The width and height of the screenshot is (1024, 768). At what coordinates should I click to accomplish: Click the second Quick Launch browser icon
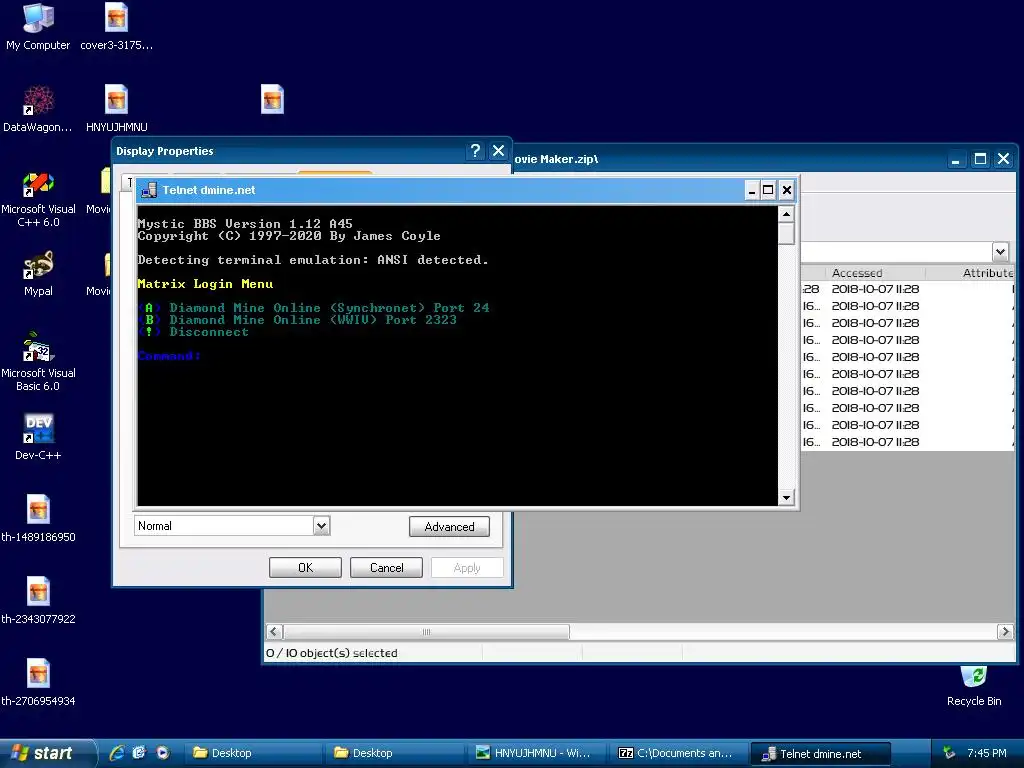pyautogui.click(x=139, y=753)
